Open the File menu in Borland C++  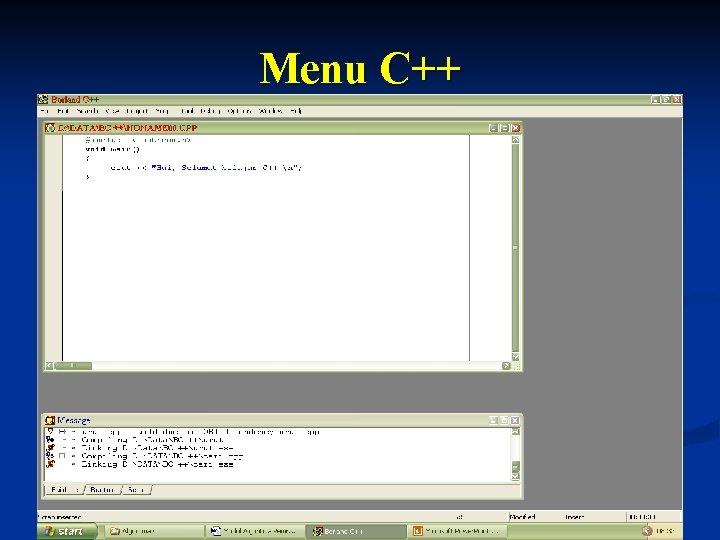click(x=45, y=111)
